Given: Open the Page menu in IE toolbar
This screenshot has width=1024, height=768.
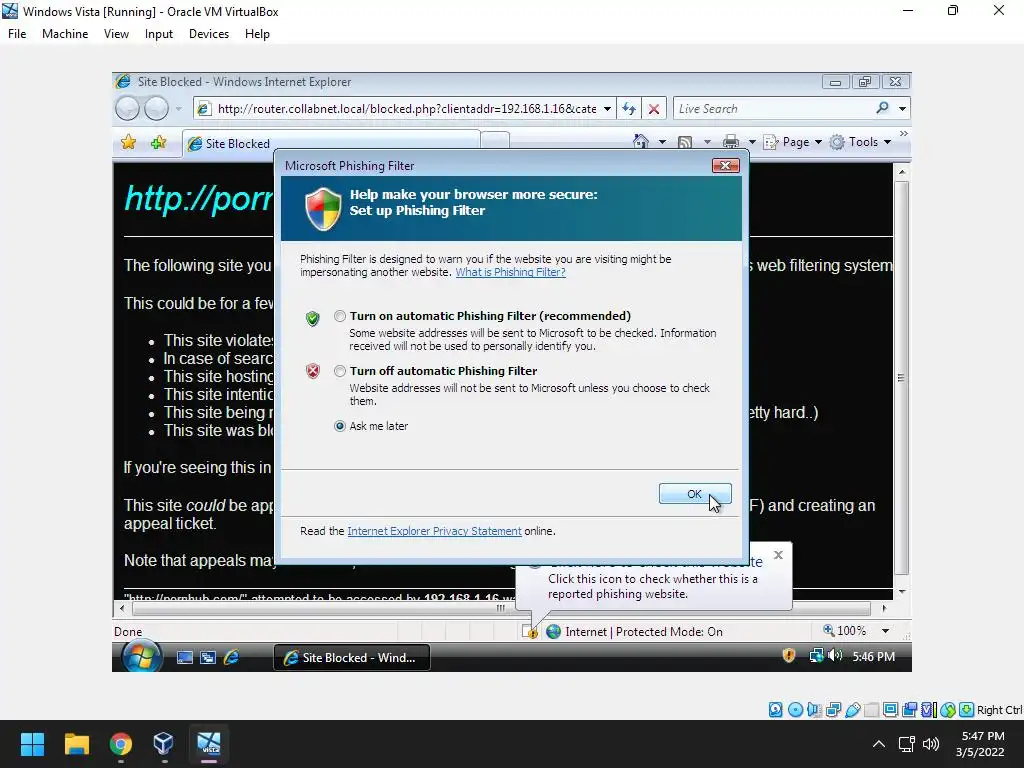Looking at the screenshot, I should (793, 142).
